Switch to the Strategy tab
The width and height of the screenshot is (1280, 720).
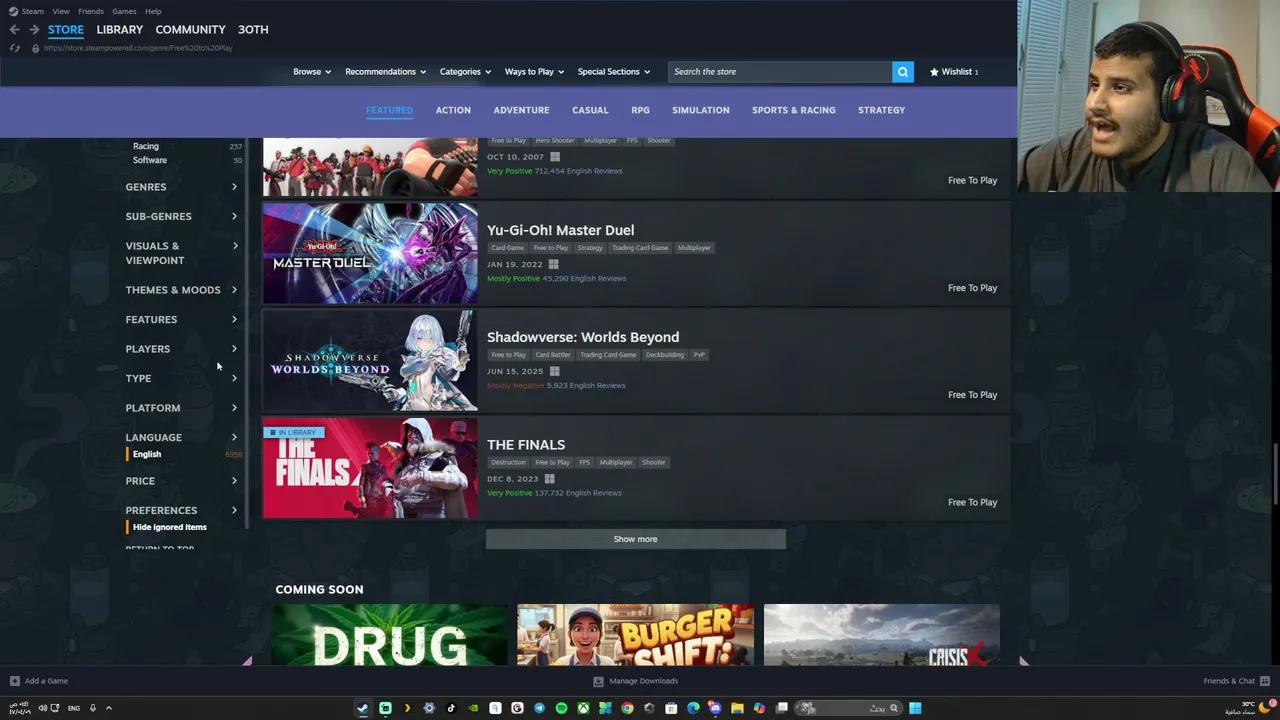881,110
